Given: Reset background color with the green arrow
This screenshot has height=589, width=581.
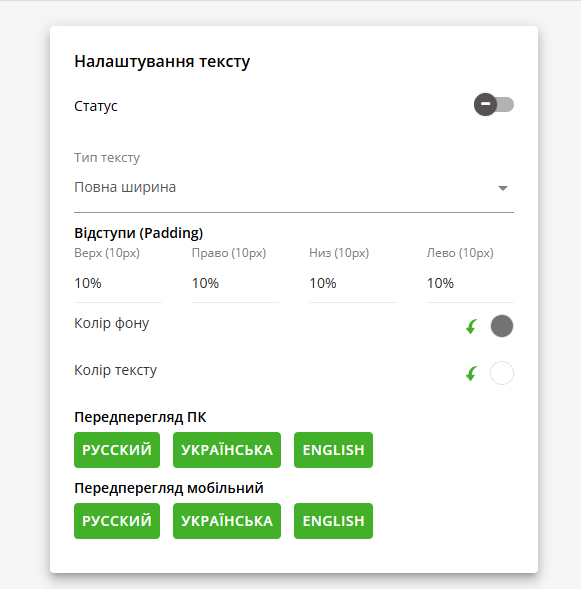Looking at the screenshot, I should 471,326.
